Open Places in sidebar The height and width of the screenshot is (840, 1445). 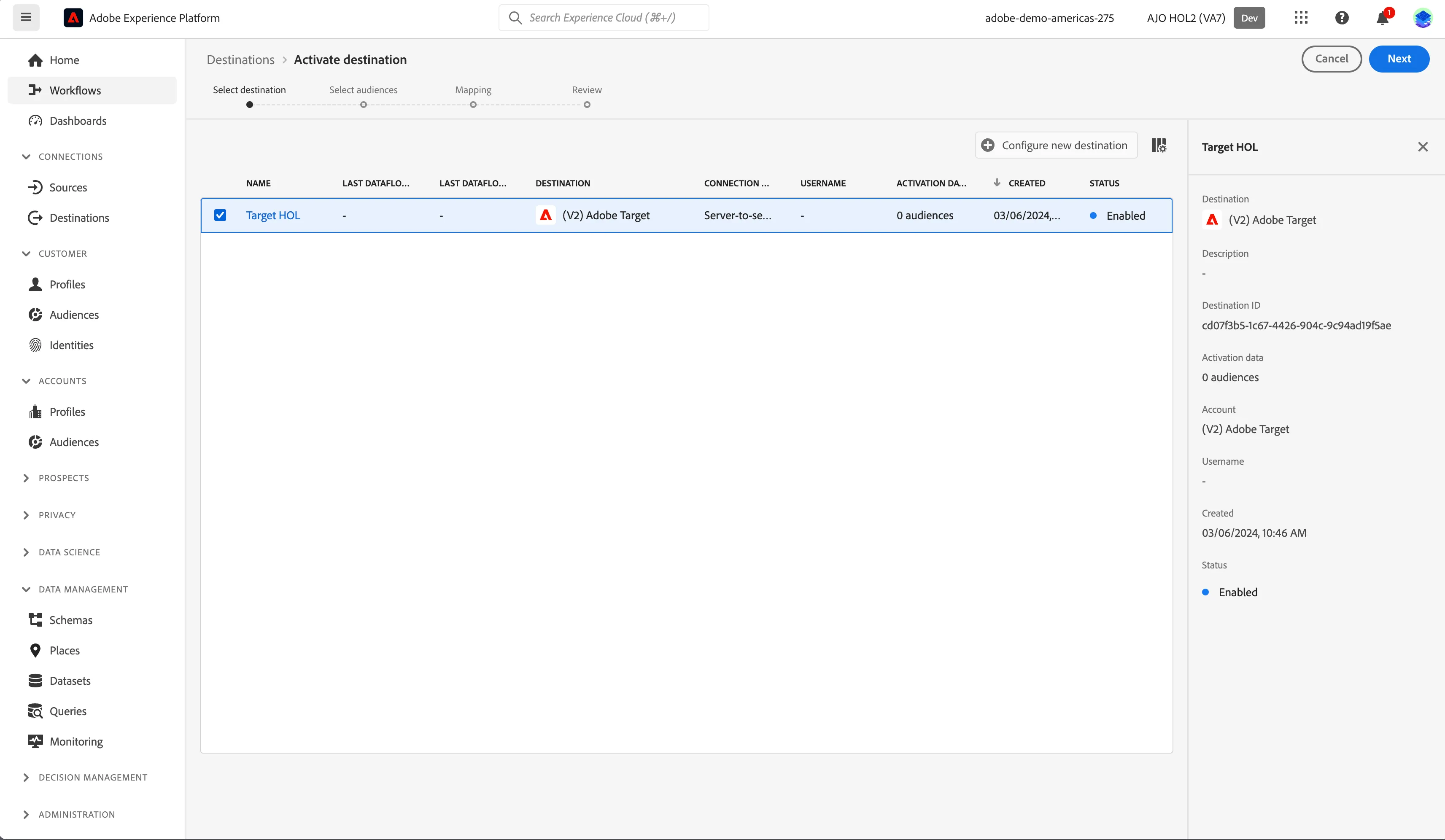(x=92, y=650)
